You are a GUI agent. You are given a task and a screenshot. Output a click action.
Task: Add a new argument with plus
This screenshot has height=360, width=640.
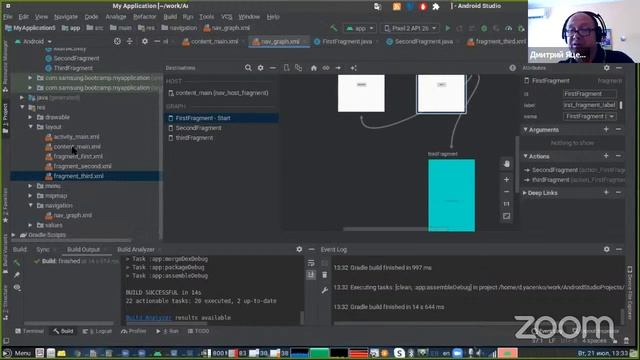(606, 129)
